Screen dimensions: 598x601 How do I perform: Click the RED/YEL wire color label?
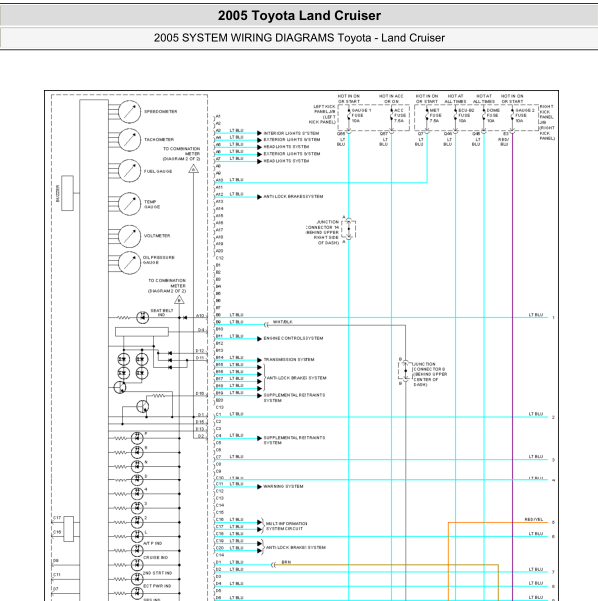coord(534,519)
